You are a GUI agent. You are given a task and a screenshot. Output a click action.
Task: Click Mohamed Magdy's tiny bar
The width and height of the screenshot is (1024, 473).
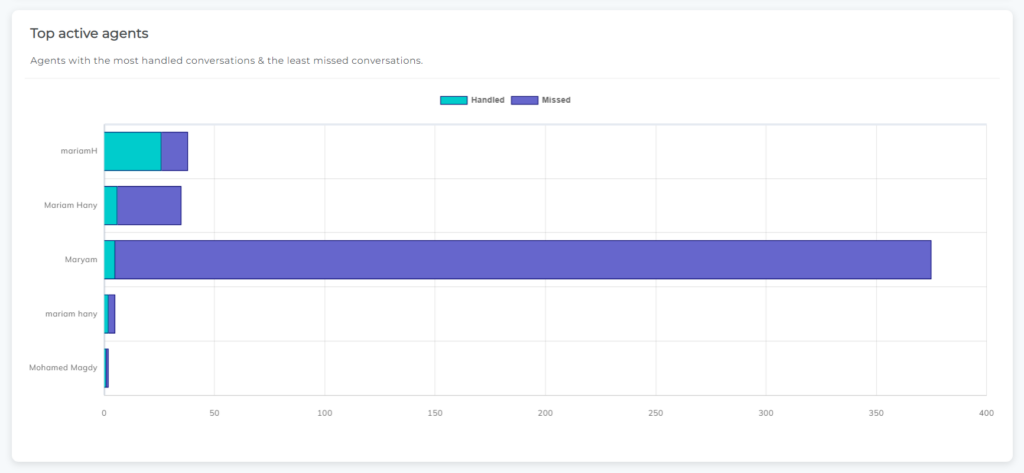pos(106,368)
